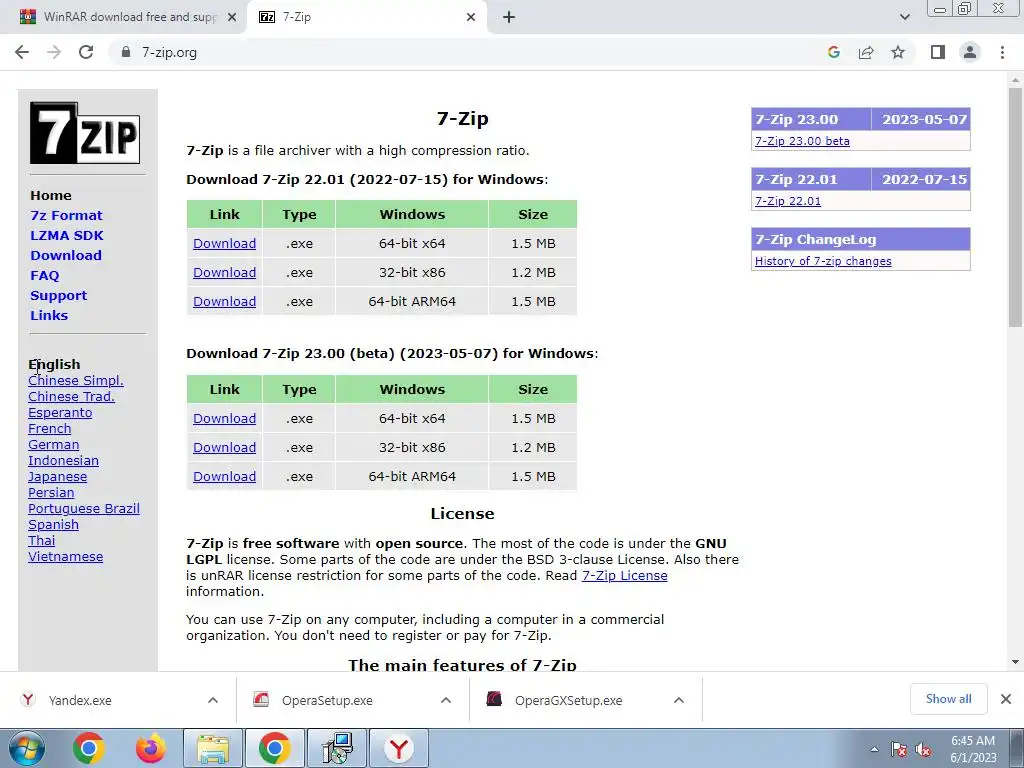
Task: Expand Yandex.exe download options chevron
Action: tap(213, 700)
